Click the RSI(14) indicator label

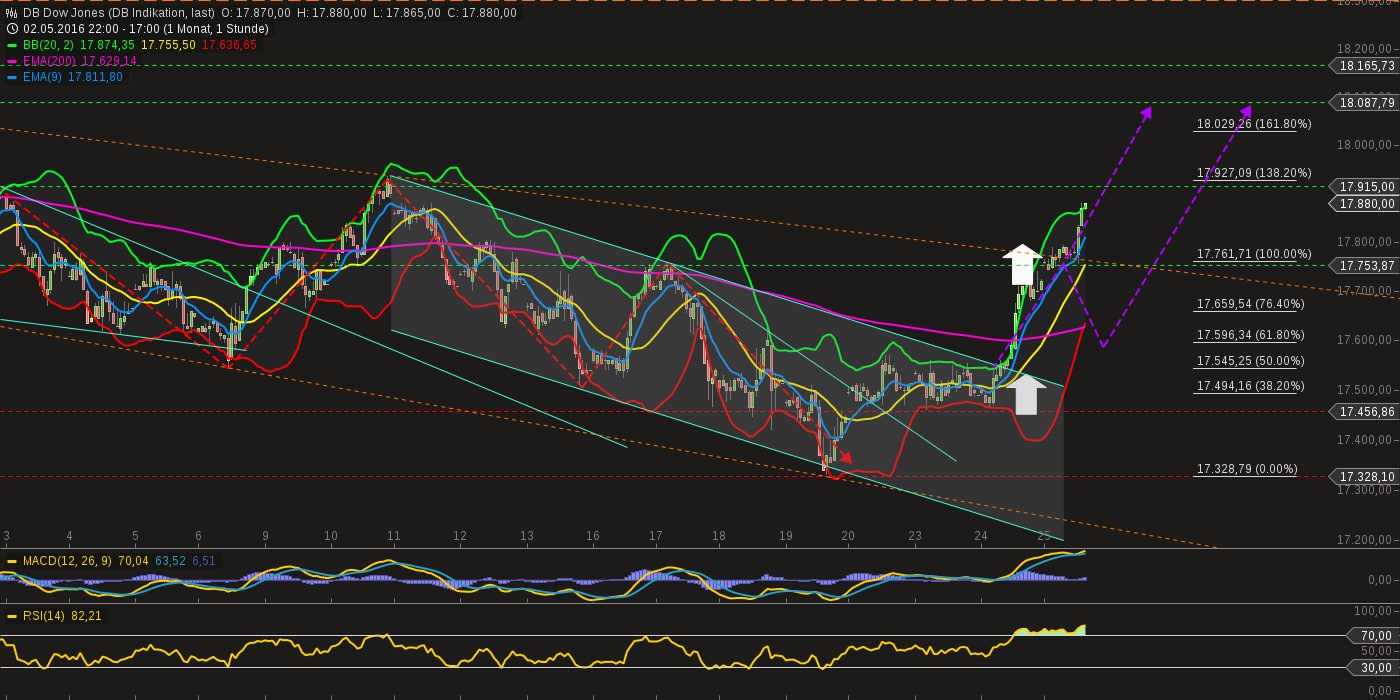[44, 616]
